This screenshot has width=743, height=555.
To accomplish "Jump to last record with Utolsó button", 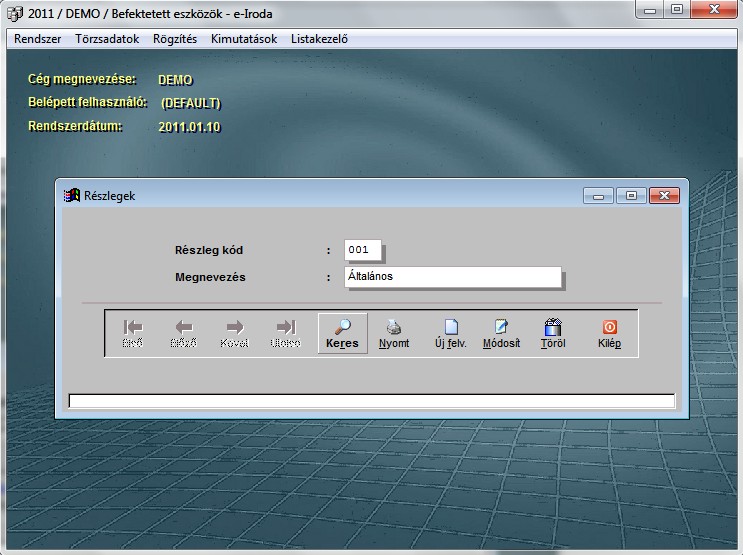I will pos(286,333).
